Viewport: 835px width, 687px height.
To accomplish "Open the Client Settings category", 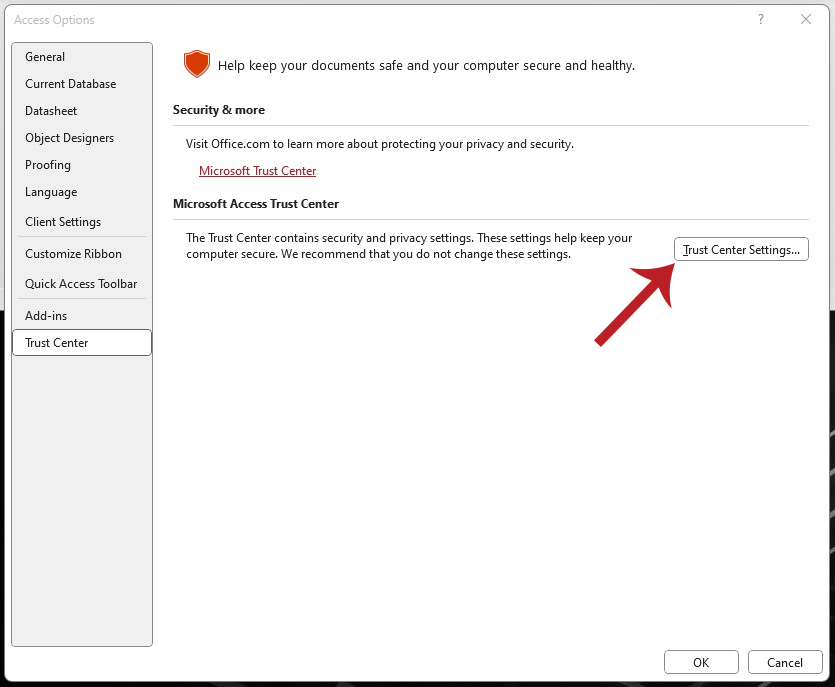I will [x=63, y=222].
